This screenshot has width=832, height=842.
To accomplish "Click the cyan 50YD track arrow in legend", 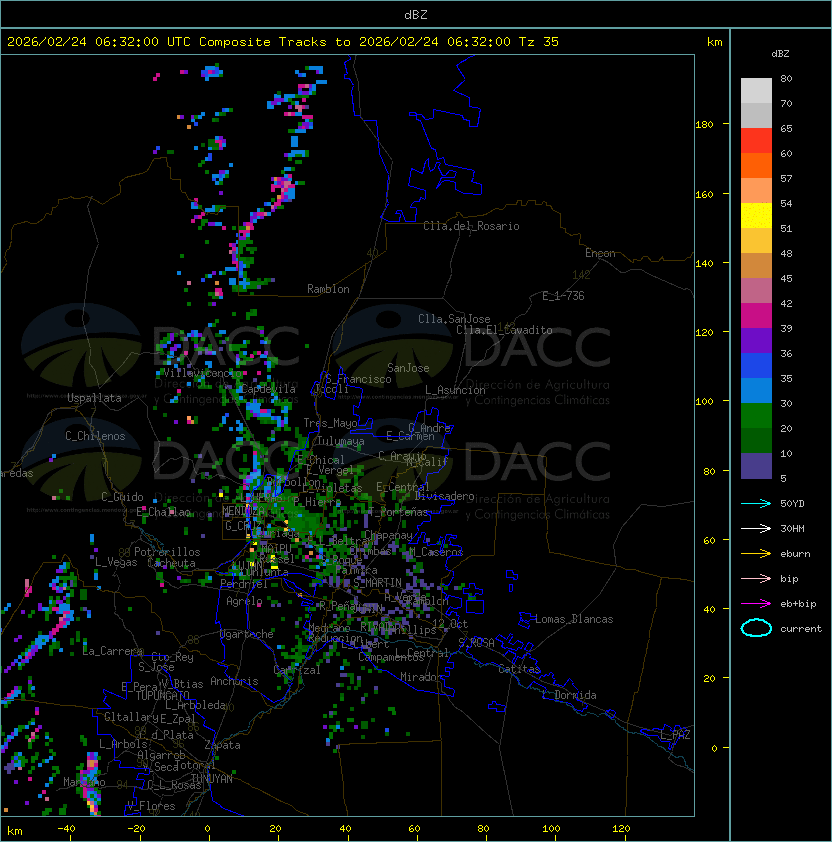I will click(756, 503).
